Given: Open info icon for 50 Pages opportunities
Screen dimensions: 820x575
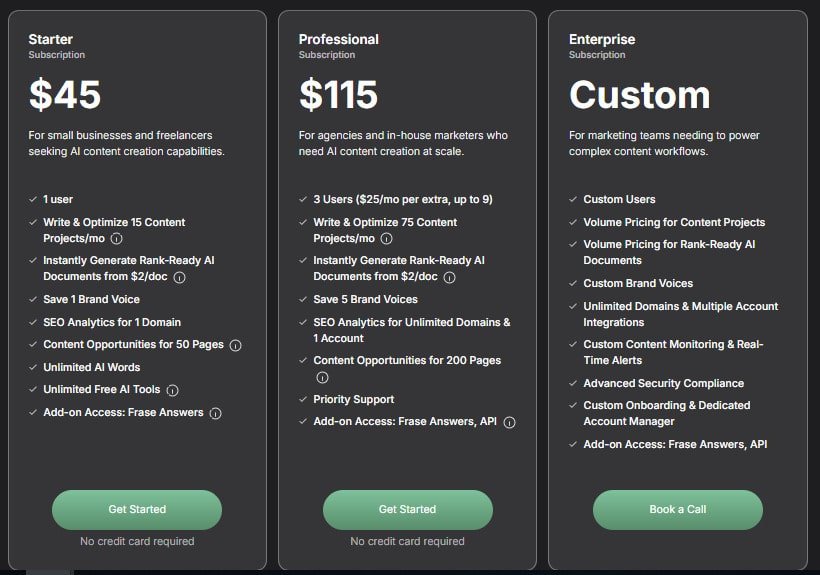Looking at the screenshot, I should click(x=236, y=346).
